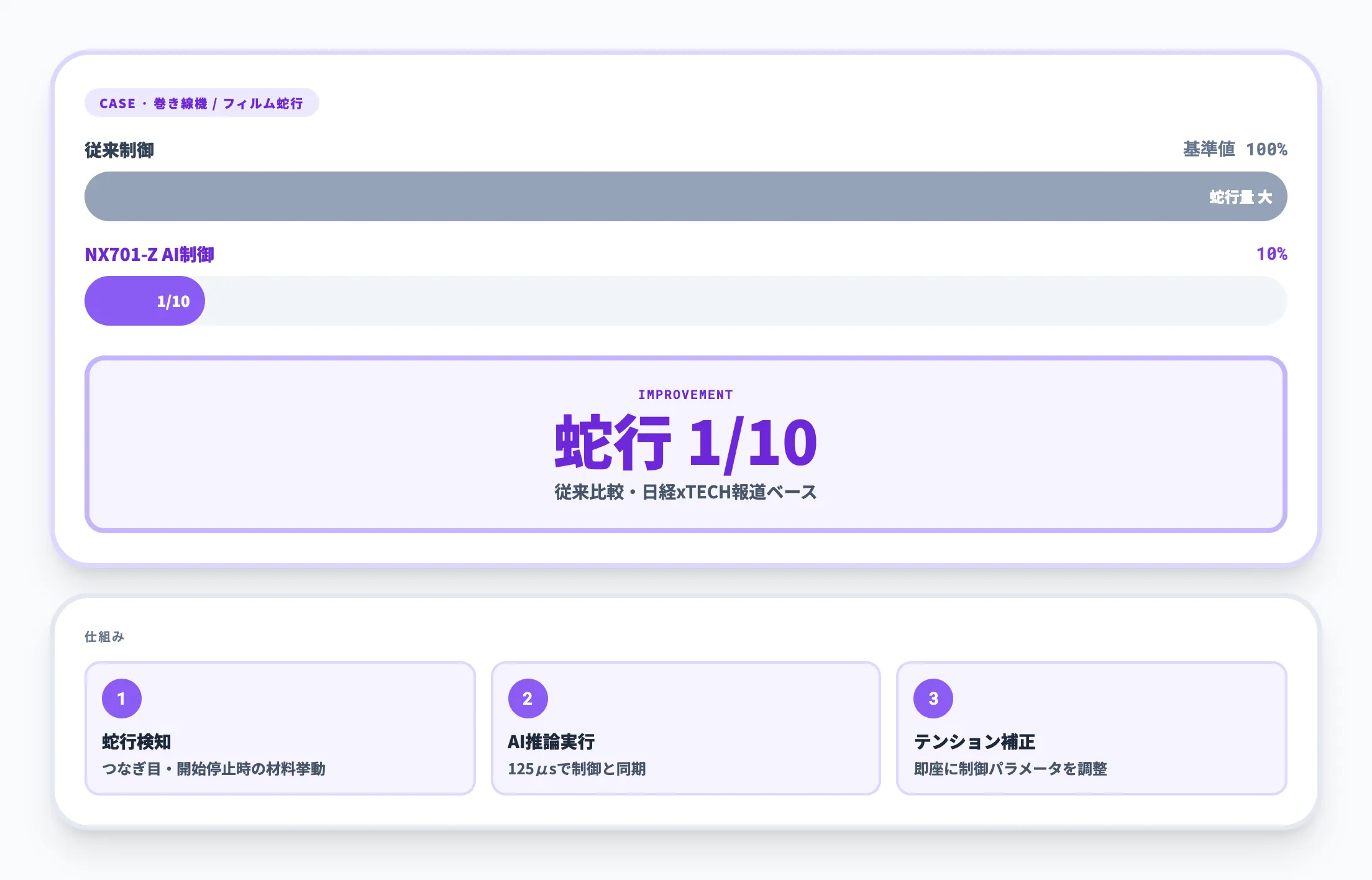Click the 125μsで制御と同期 description text

(577, 769)
